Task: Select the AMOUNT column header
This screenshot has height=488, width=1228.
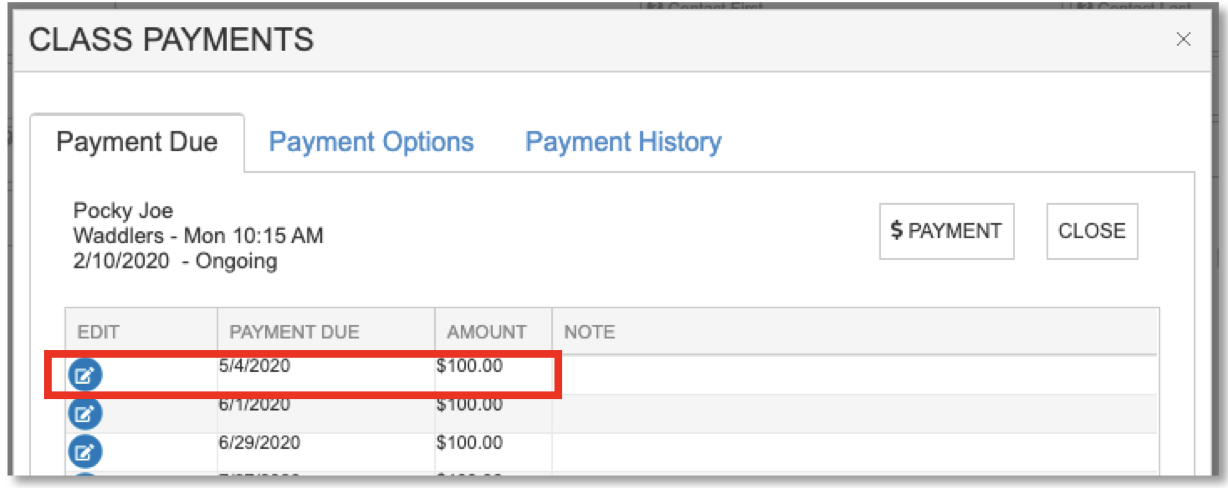Action: click(x=487, y=331)
